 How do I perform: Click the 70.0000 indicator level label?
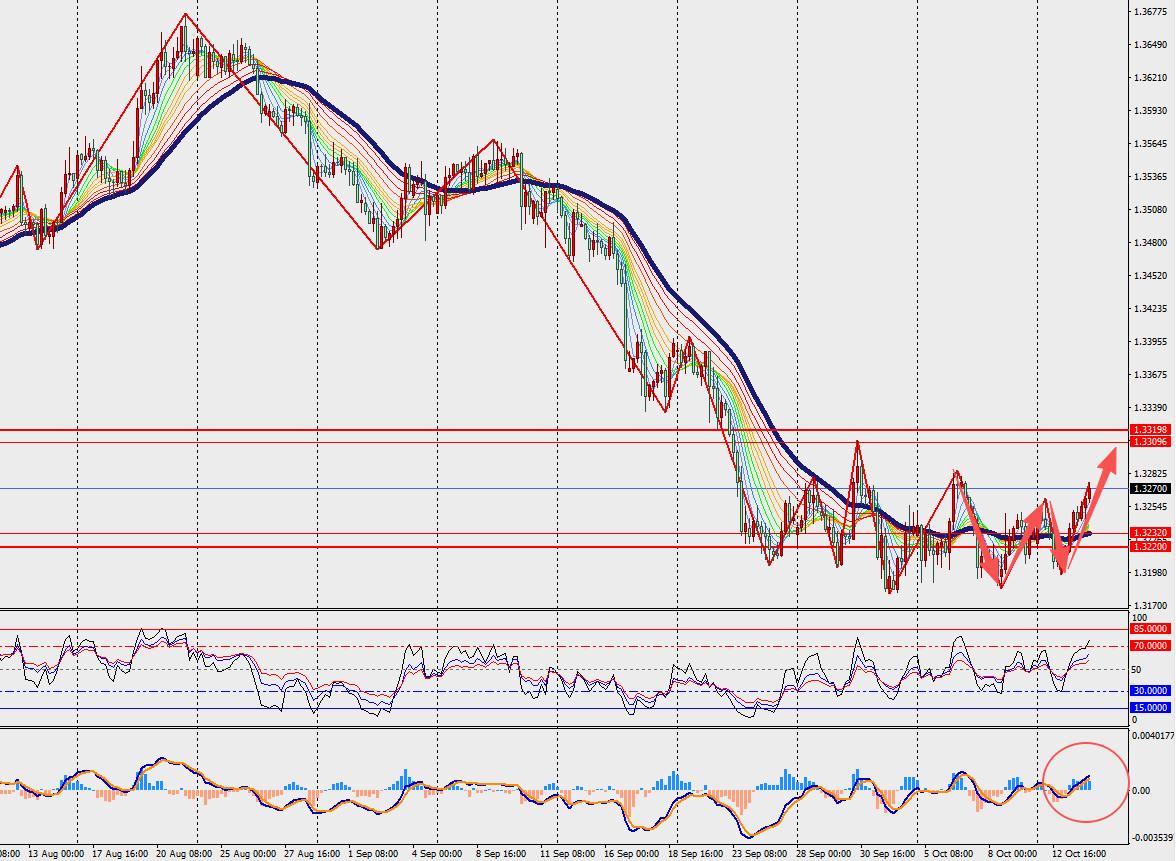tap(1150, 646)
